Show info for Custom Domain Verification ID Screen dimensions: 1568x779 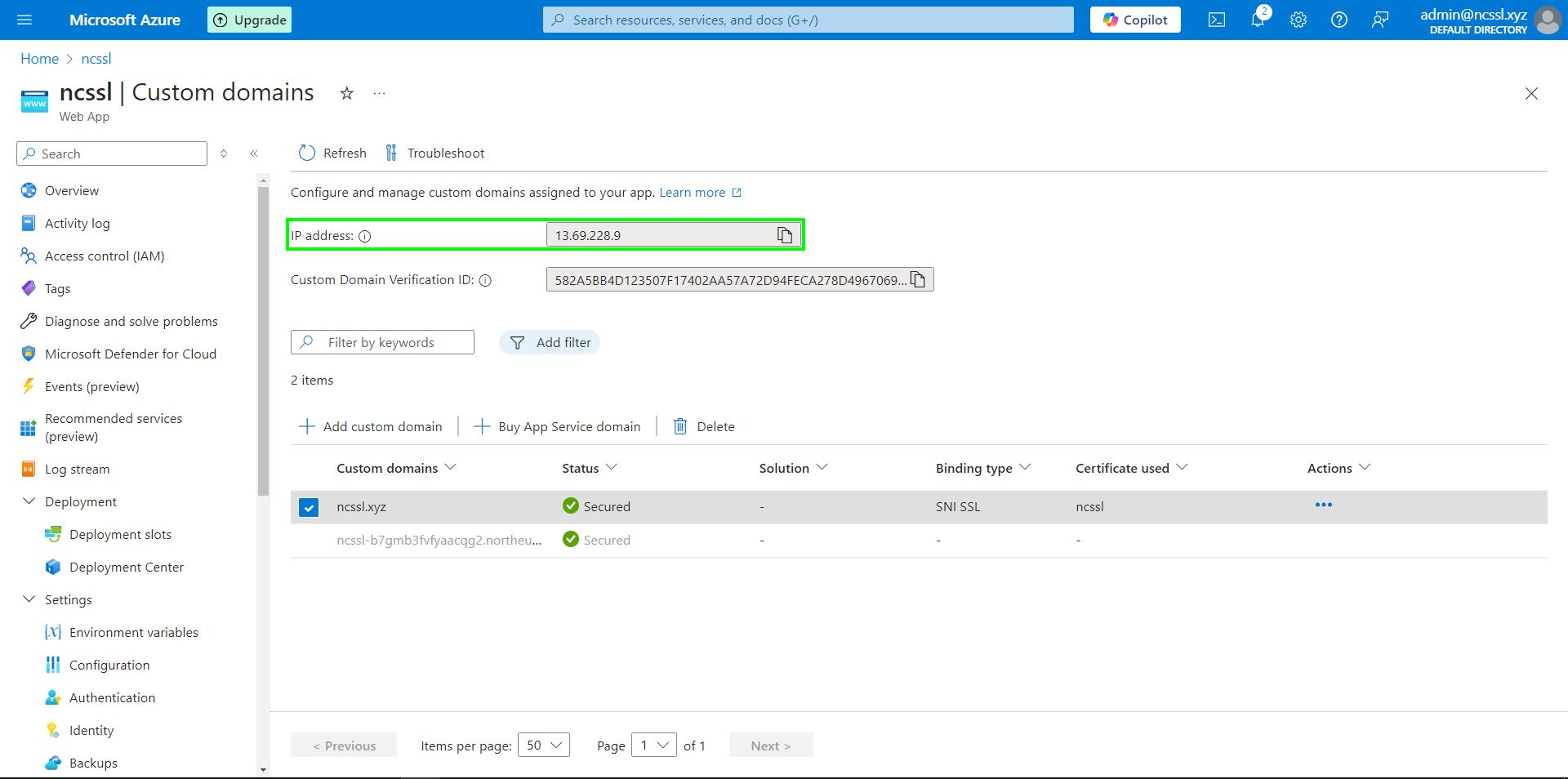(x=485, y=281)
